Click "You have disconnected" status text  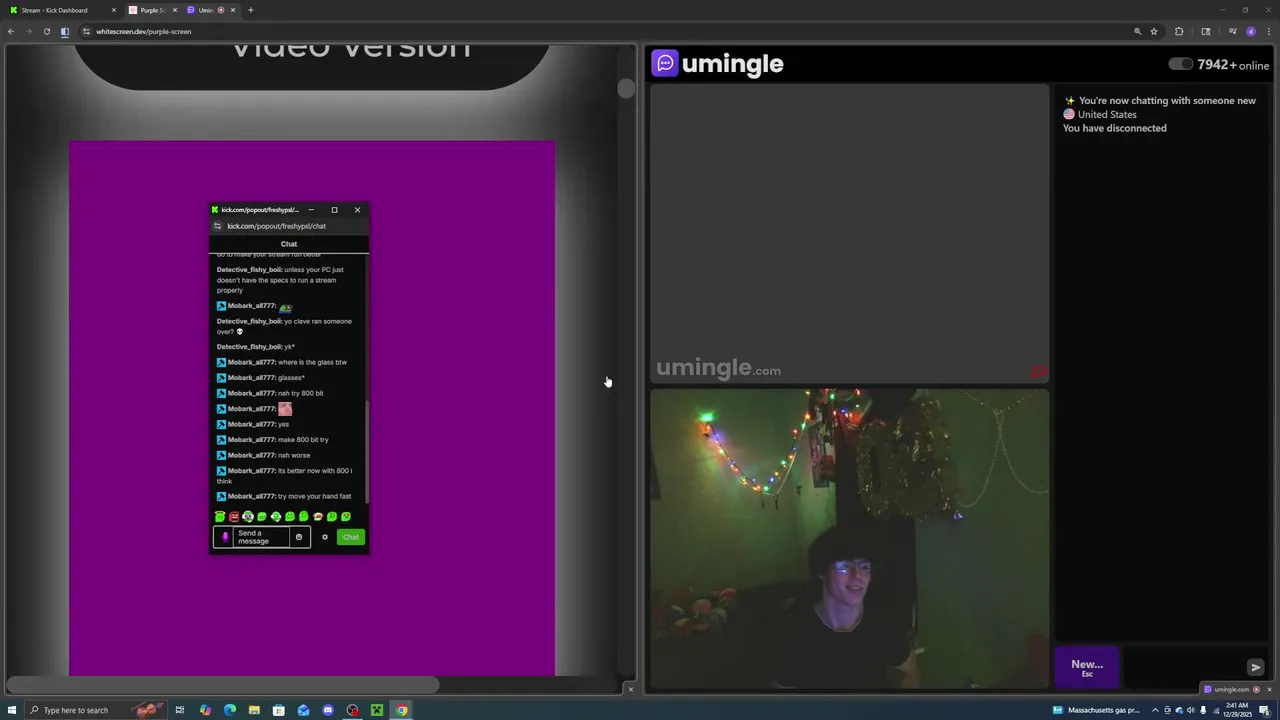pyautogui.click(x=1114, y=128)
